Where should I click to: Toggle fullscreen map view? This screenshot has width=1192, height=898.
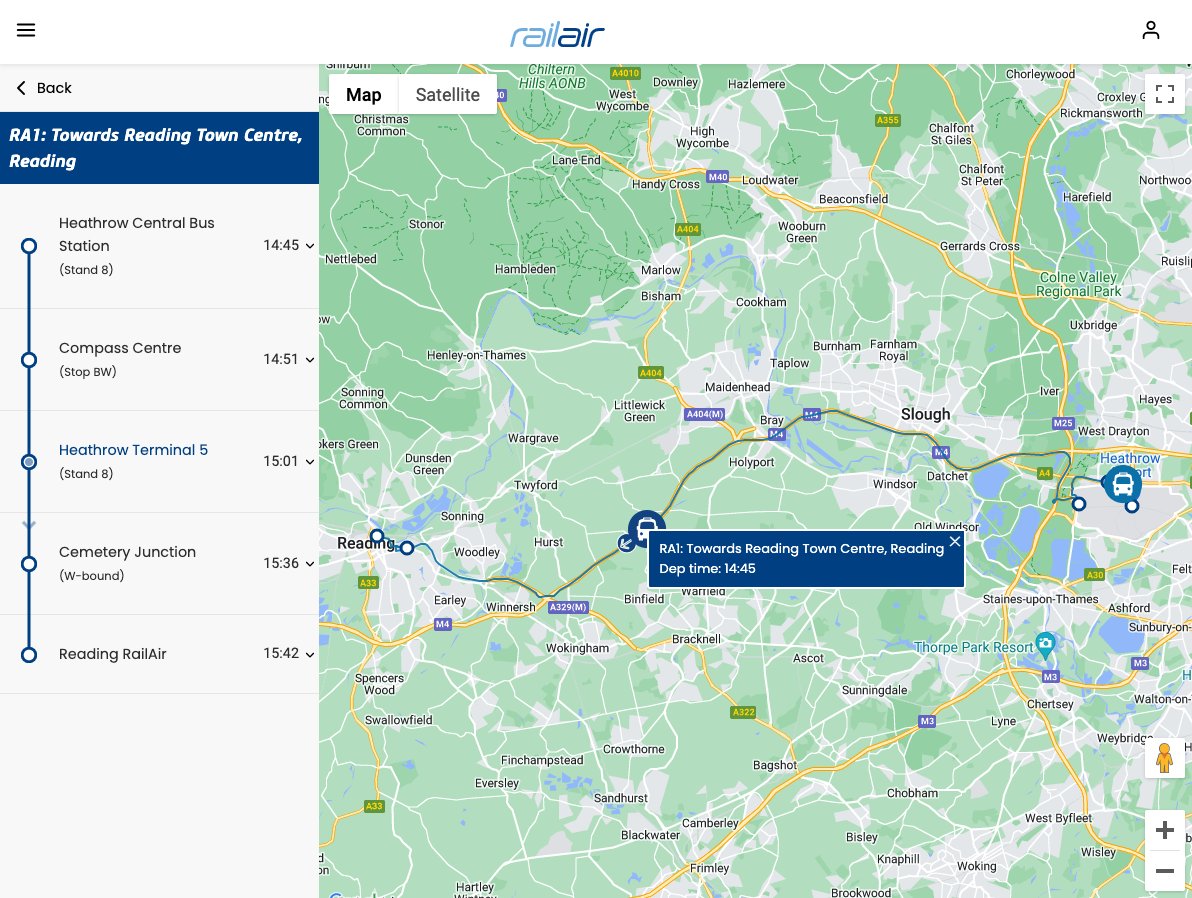(x=1165, y=94)
